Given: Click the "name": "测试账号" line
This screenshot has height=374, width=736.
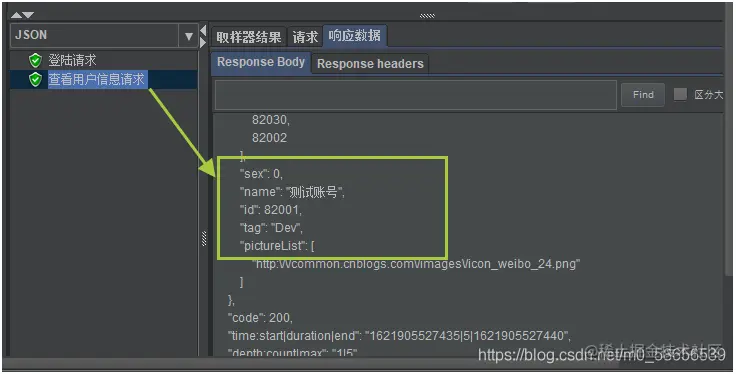Looking at the screenshot, I should (292, 192).
